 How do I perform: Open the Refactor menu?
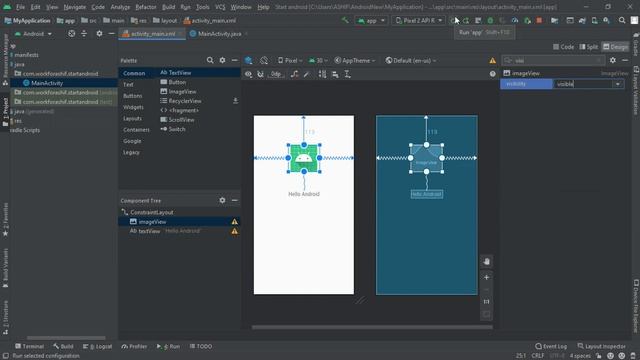click(146, 7)
